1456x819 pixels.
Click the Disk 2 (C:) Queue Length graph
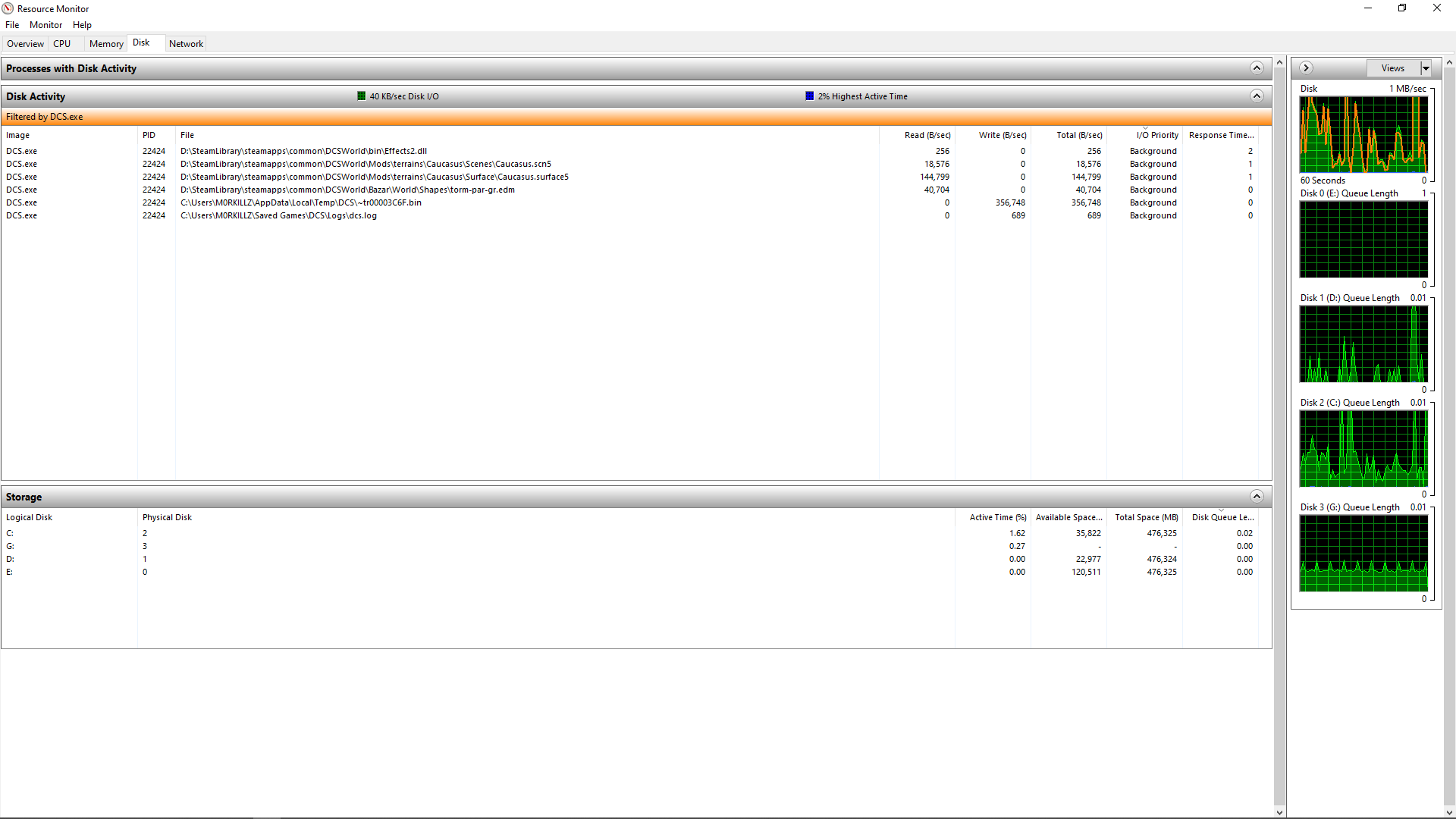point(1363,449)
